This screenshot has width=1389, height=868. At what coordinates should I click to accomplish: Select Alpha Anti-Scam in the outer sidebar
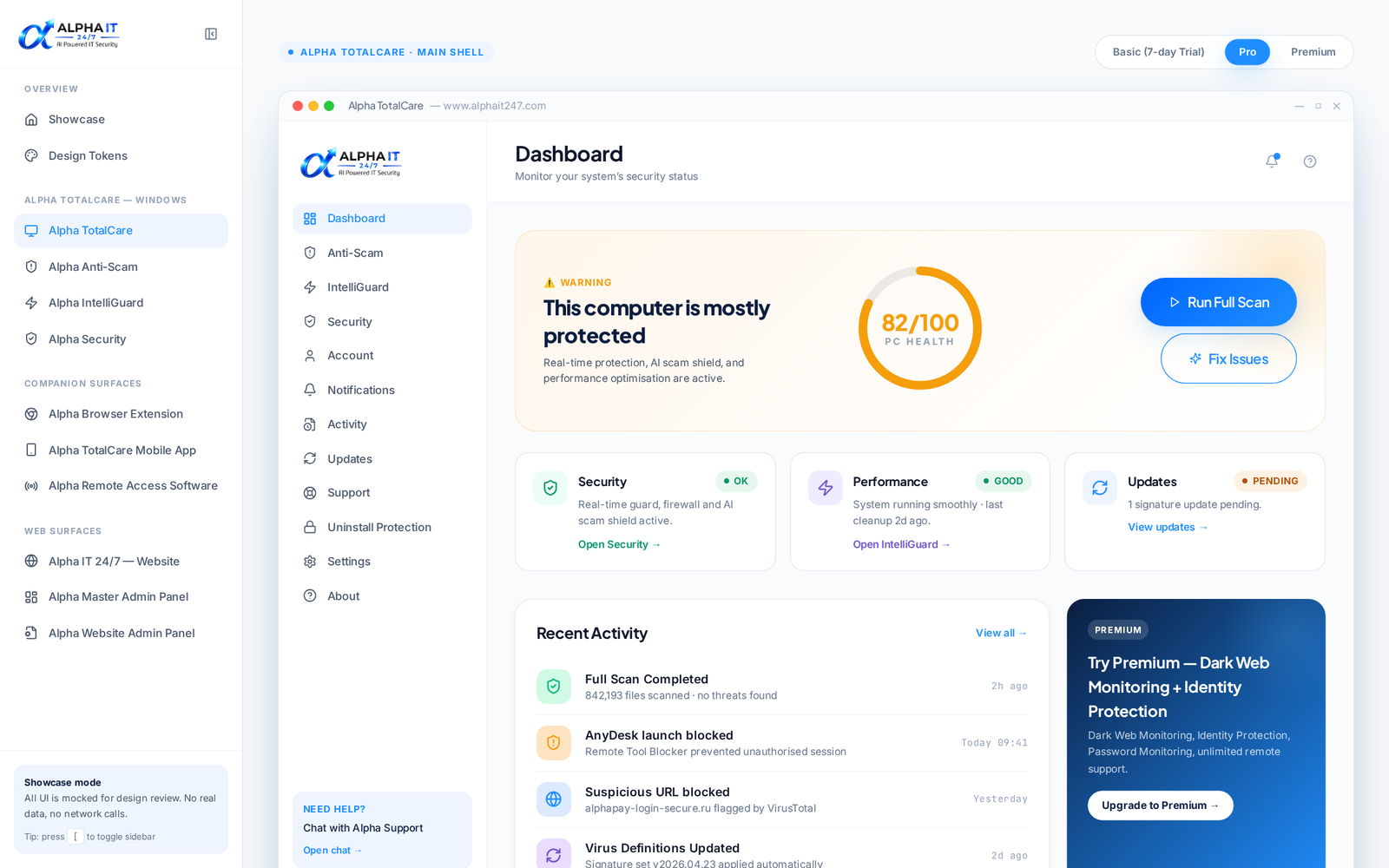(x=121, y=267)
